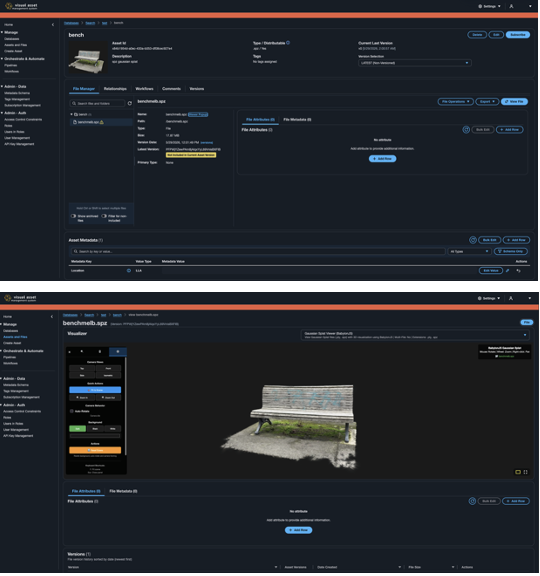Switch to the Comments tab
Image resolution: width=540 pixels, height=576 pixels.
(171, 89)
